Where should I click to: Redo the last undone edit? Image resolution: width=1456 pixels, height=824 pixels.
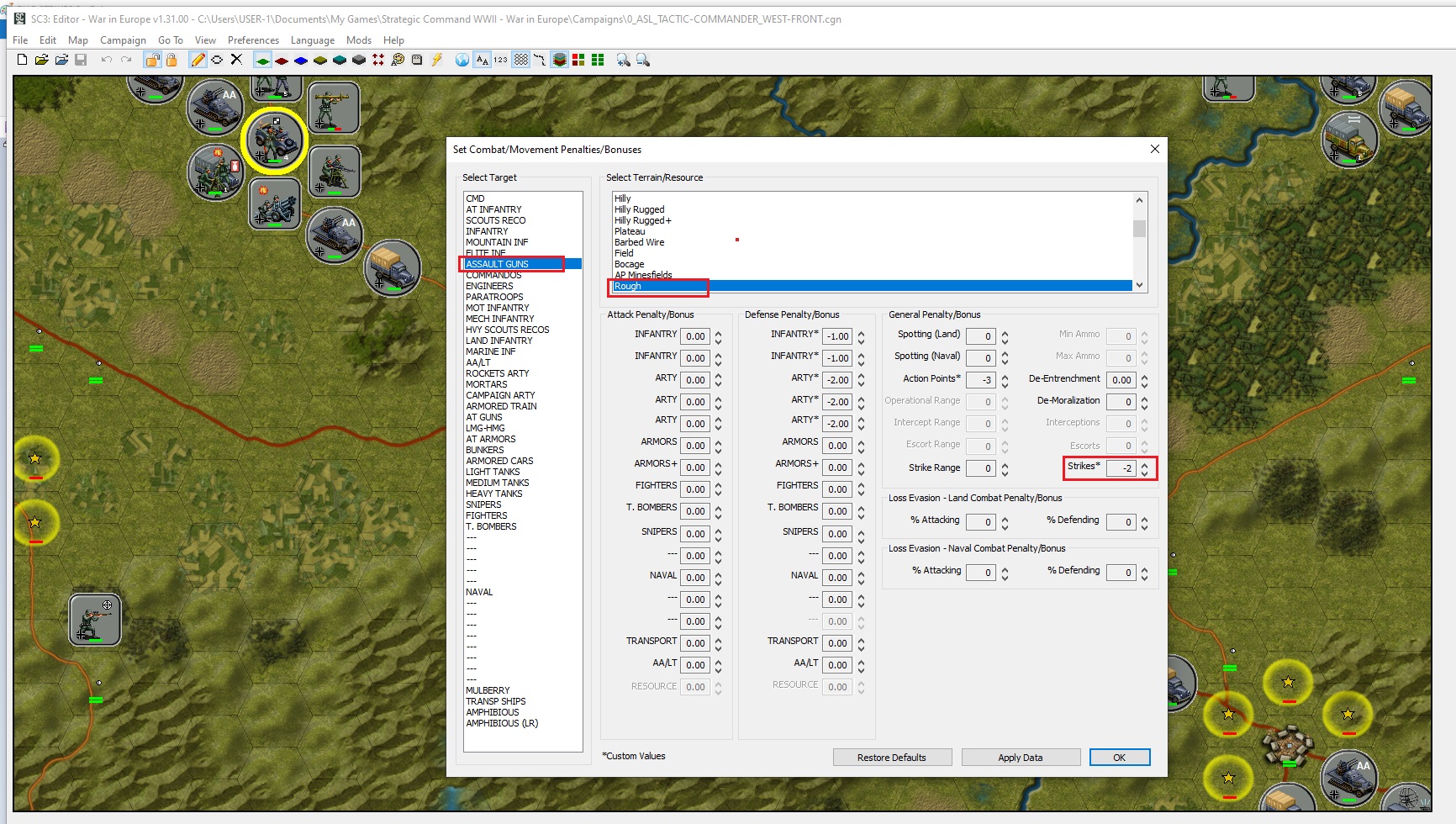pos(126,60)
